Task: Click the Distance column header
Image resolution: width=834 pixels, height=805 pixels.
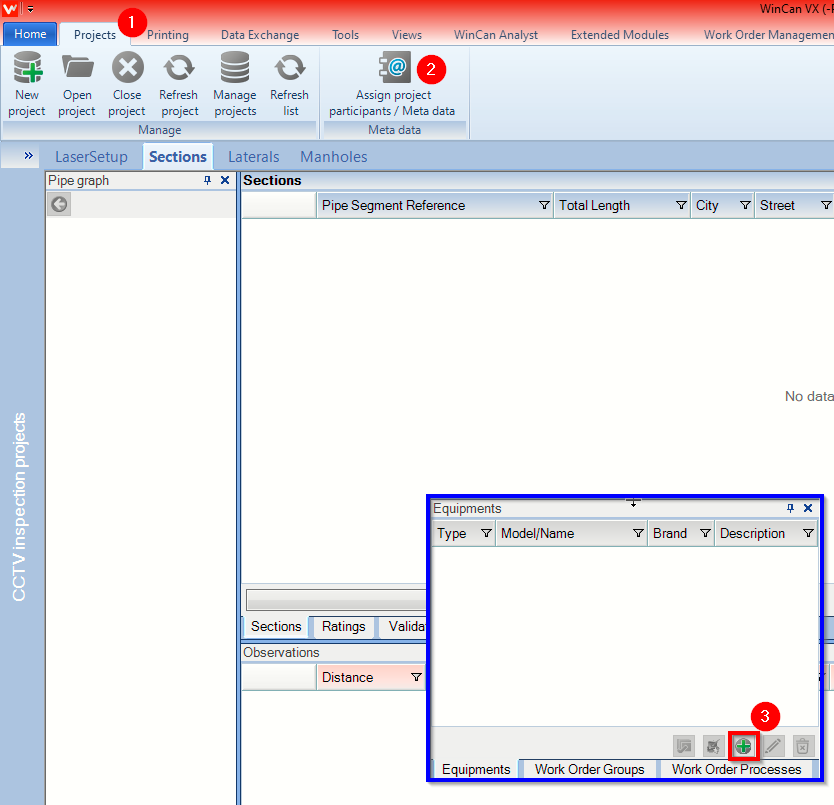Action: pos(371,677)
